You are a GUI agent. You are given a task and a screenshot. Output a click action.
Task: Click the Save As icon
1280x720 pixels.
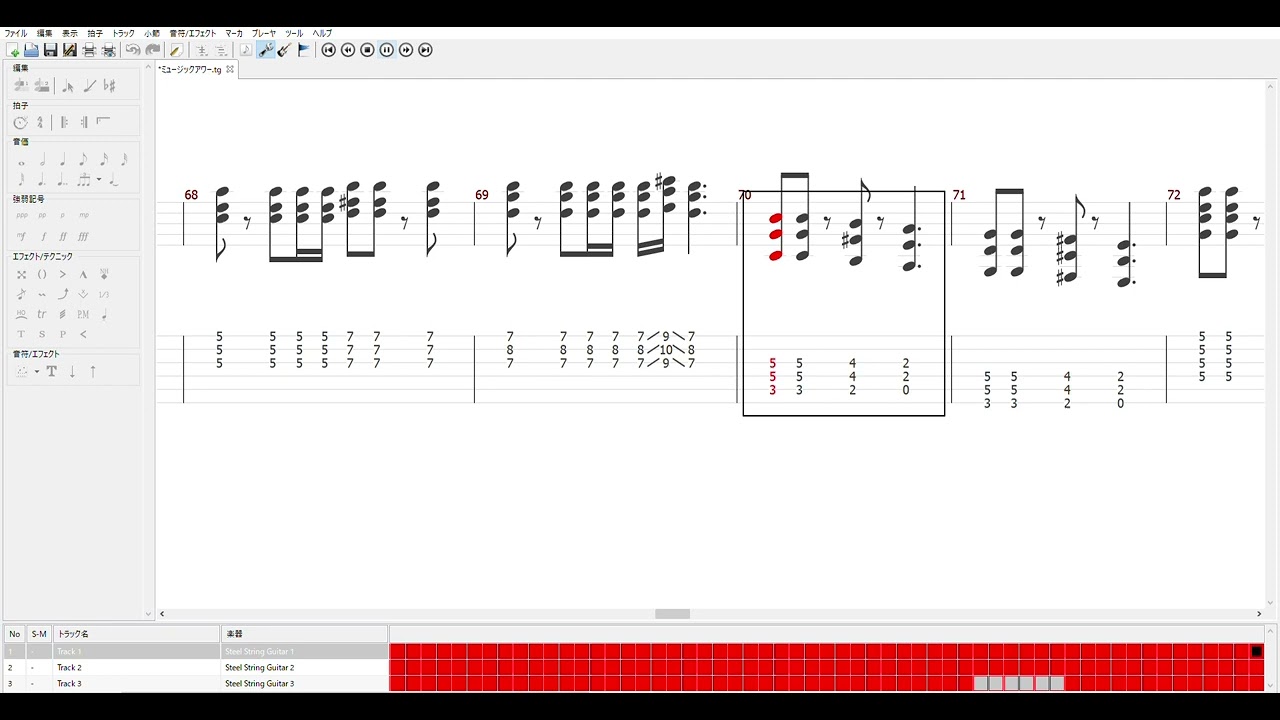(70, 50)
